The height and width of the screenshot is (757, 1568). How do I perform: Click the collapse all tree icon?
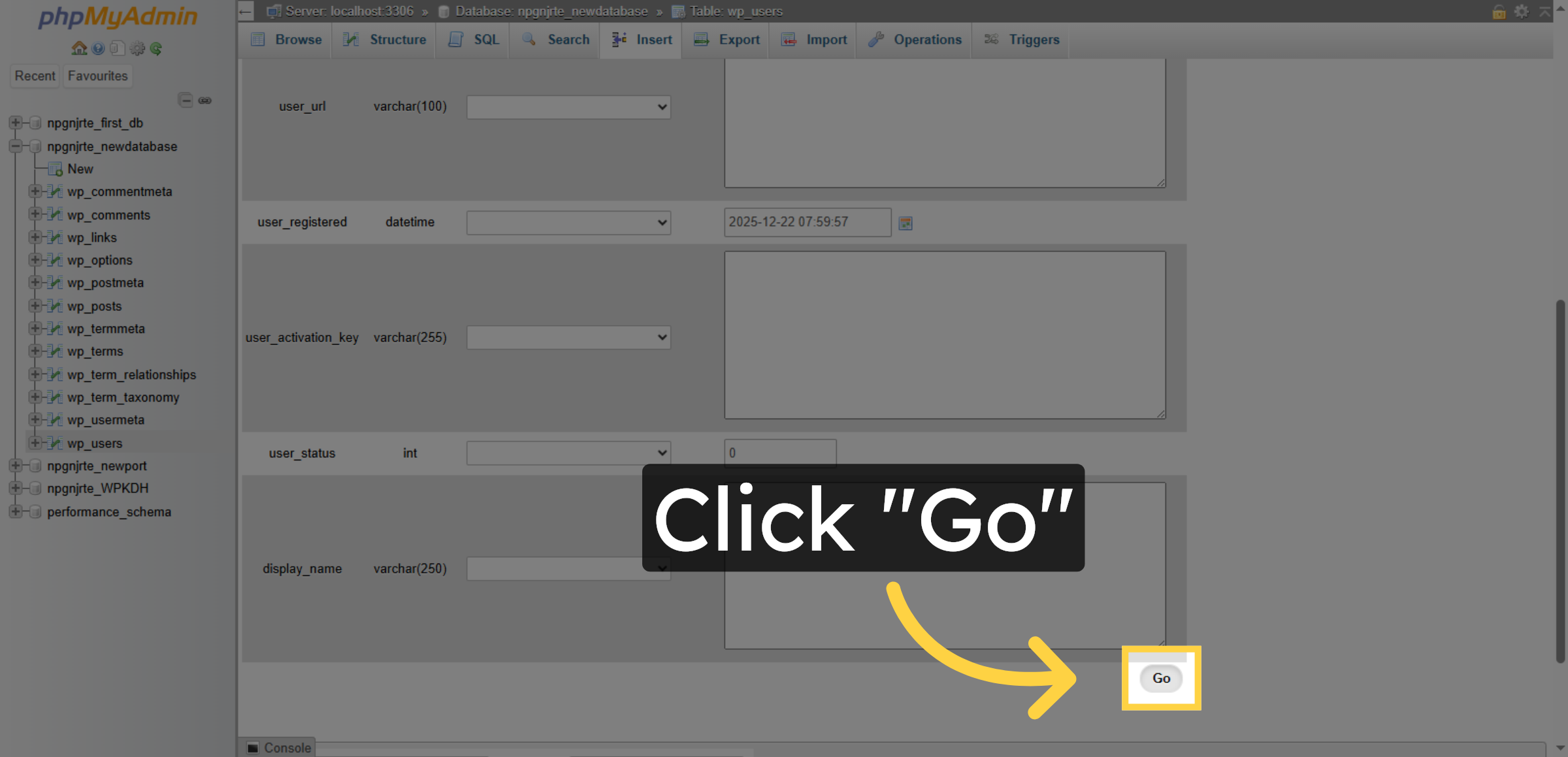[x=186, y=100]
